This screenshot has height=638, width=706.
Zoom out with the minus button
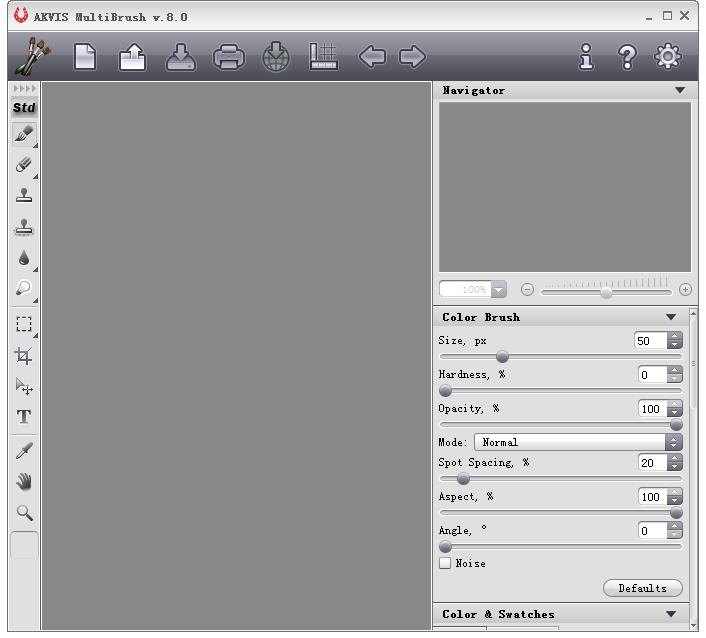(x=527, y=290)
